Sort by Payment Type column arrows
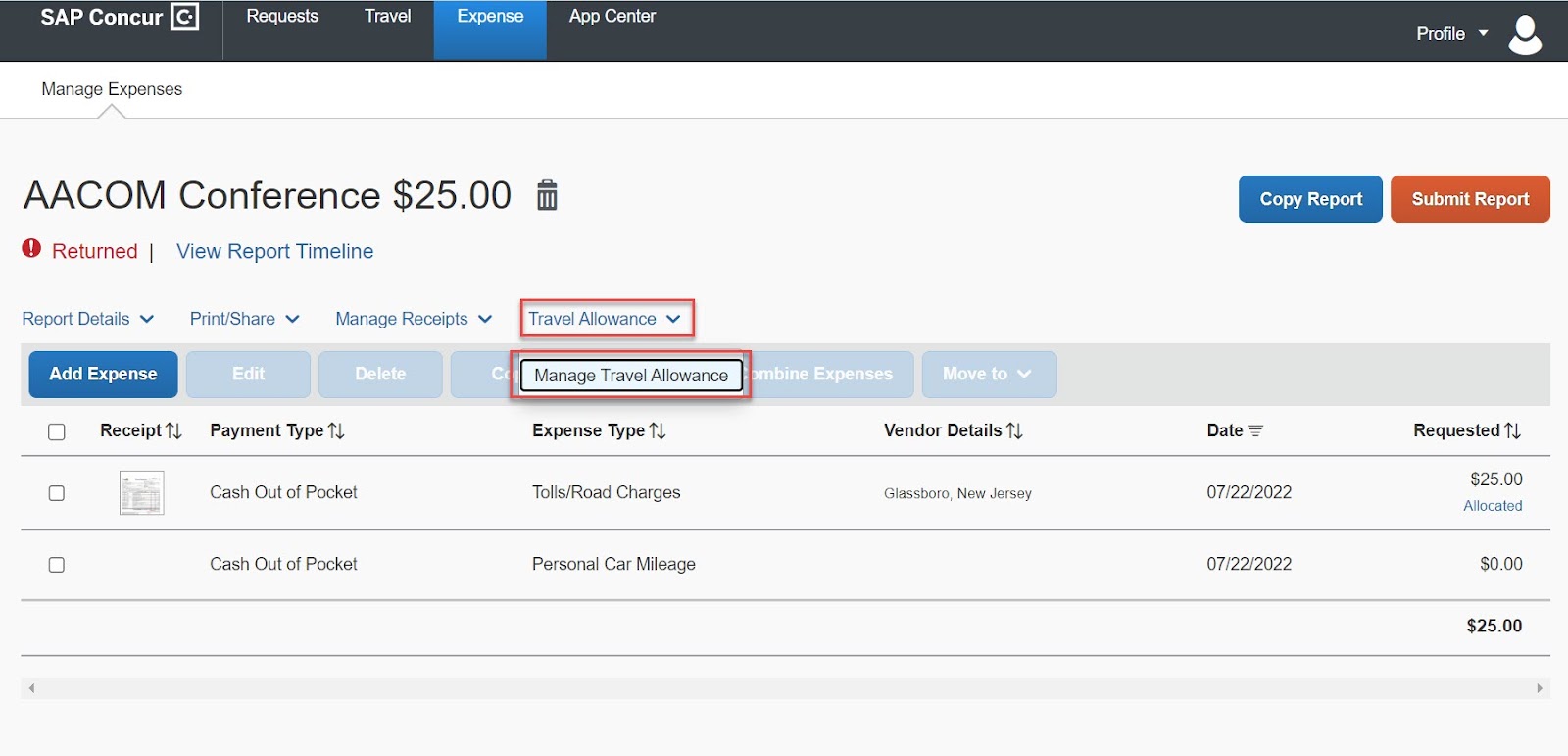The height and width of the screenshot is (756, 1568). [x=336, y=430]
